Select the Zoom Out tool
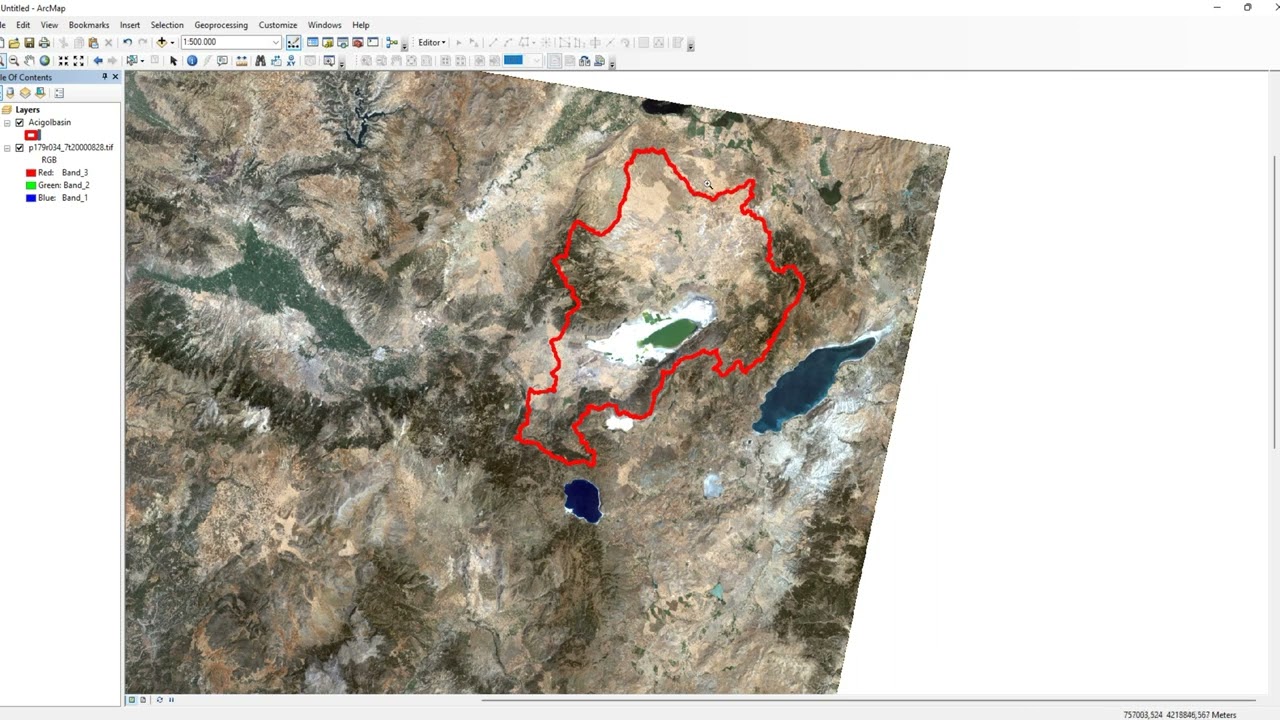The height and width of the screenshot is (720, 1280). point(14,61)
